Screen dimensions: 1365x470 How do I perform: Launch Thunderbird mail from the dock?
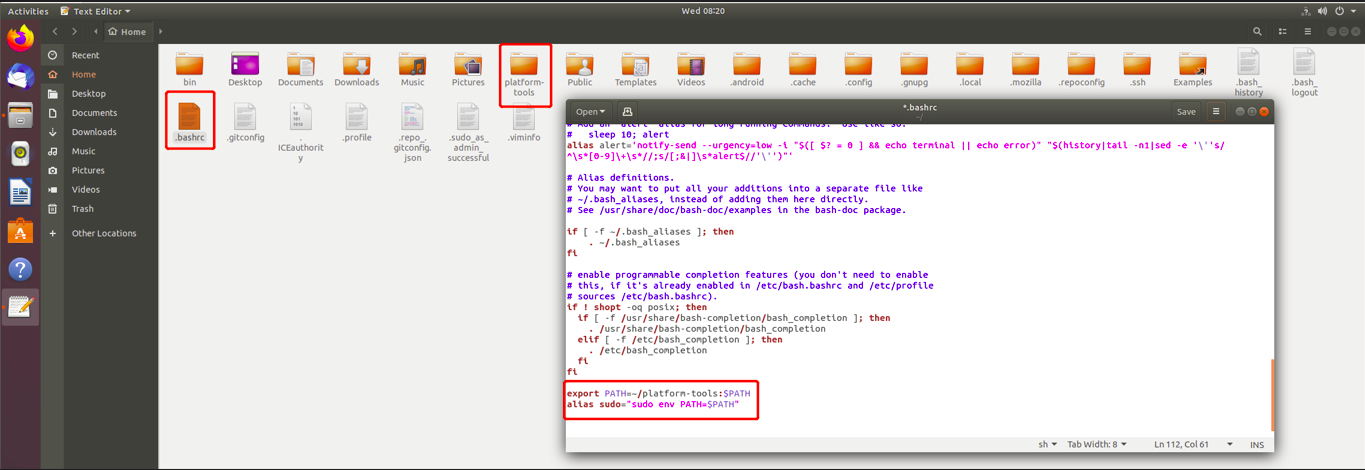click(20, 78)
